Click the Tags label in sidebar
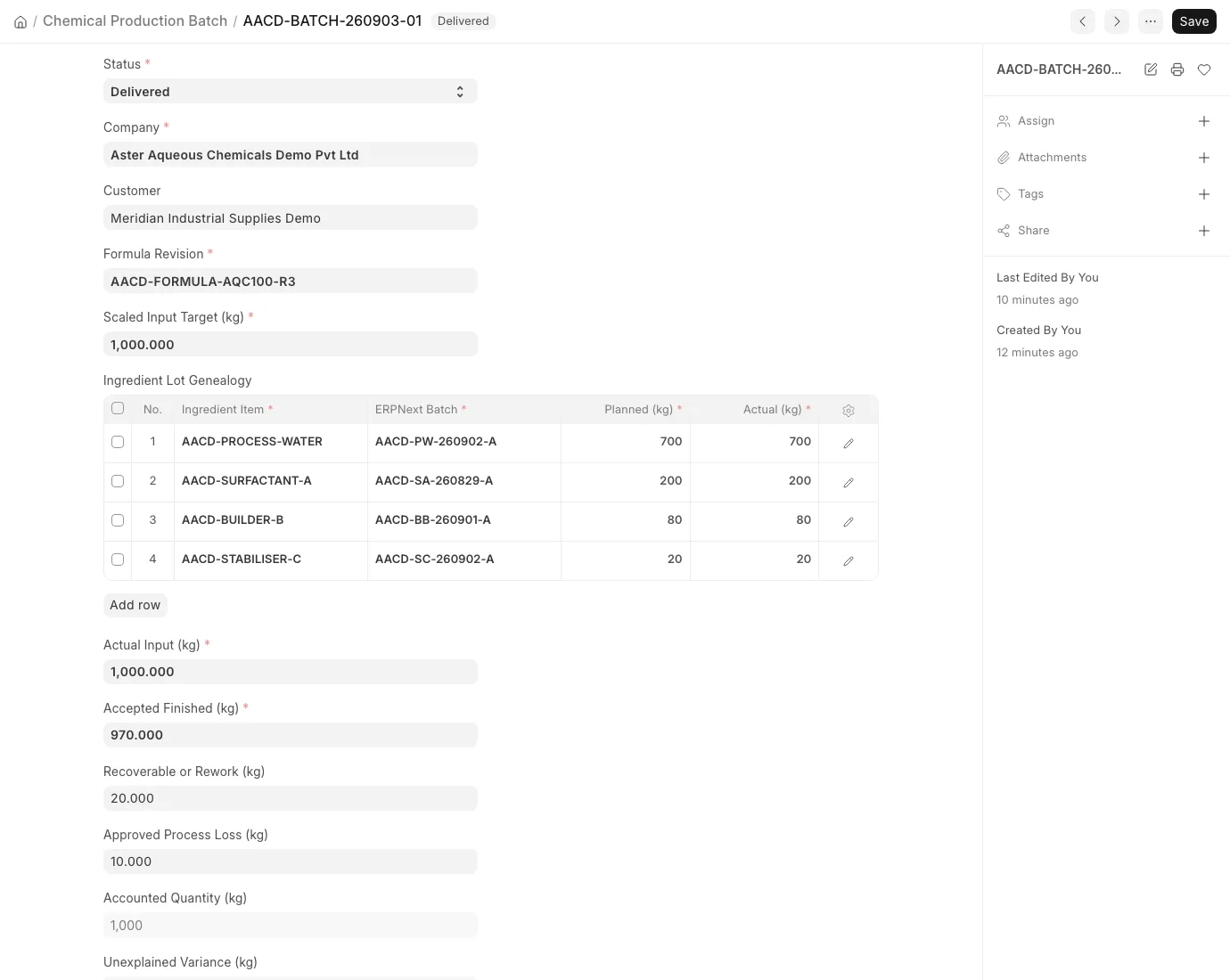 (1030, 194)
